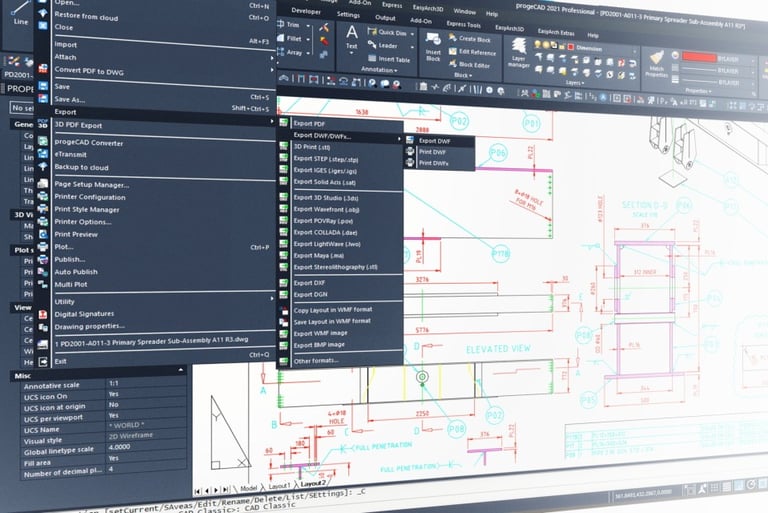Select Print DWF option
Screen dimensions: 768x513
click(432, 152)
